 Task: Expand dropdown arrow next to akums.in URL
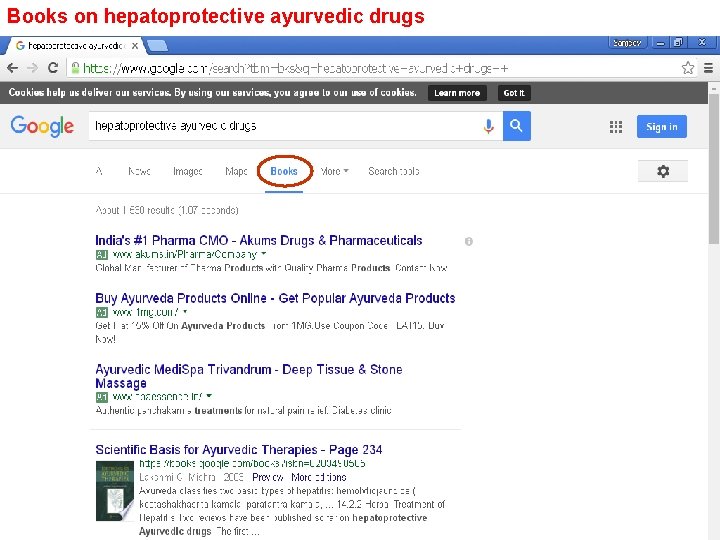click(x=264, y=253)
